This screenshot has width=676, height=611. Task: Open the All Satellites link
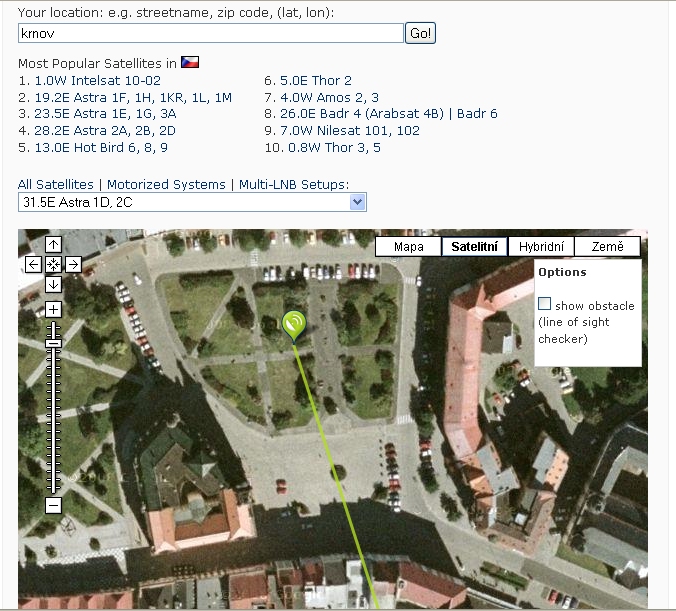point(56,185)
